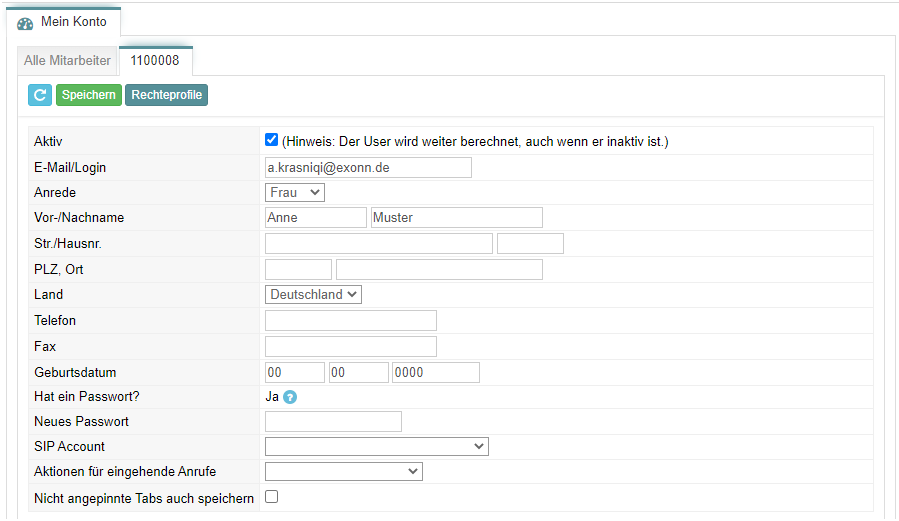This screenshot has width=899, height=521.
Task: Open the SIP Account dropdown
Action: (x=377, y=446)
